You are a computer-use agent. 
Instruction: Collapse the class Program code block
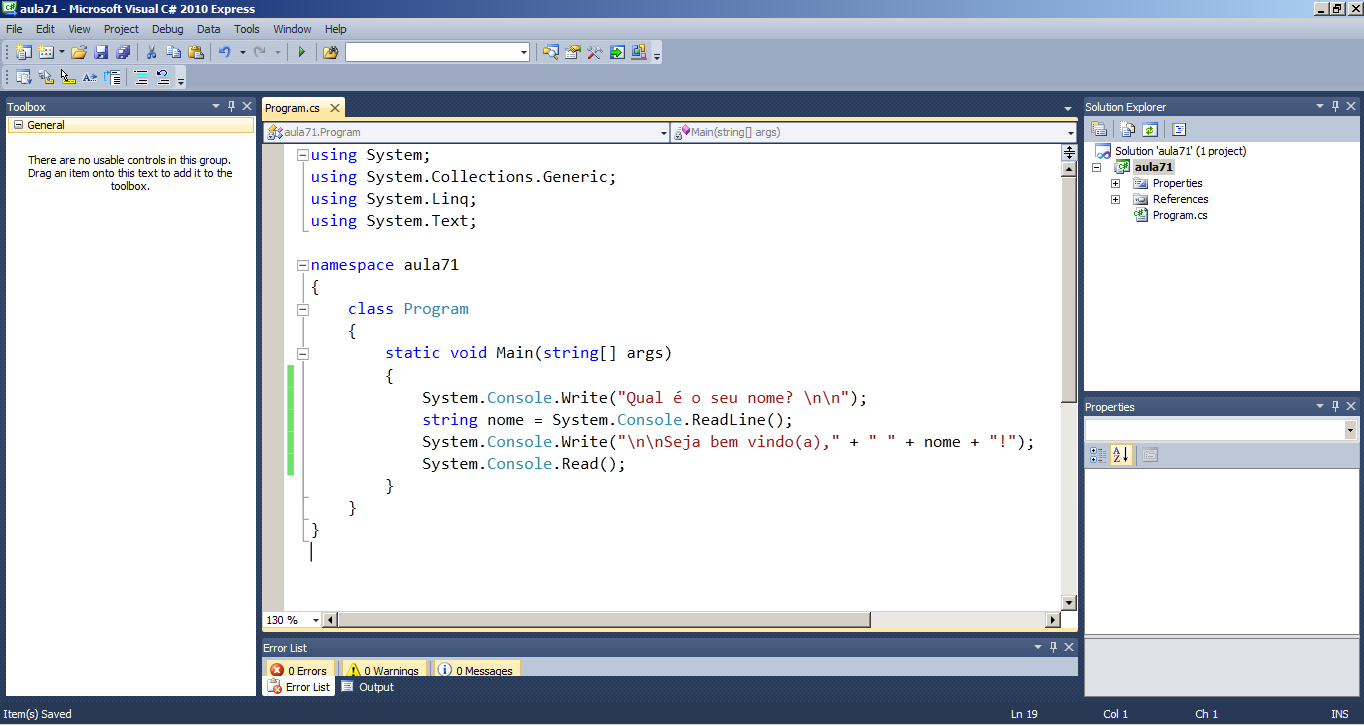(x=303, y=309)
